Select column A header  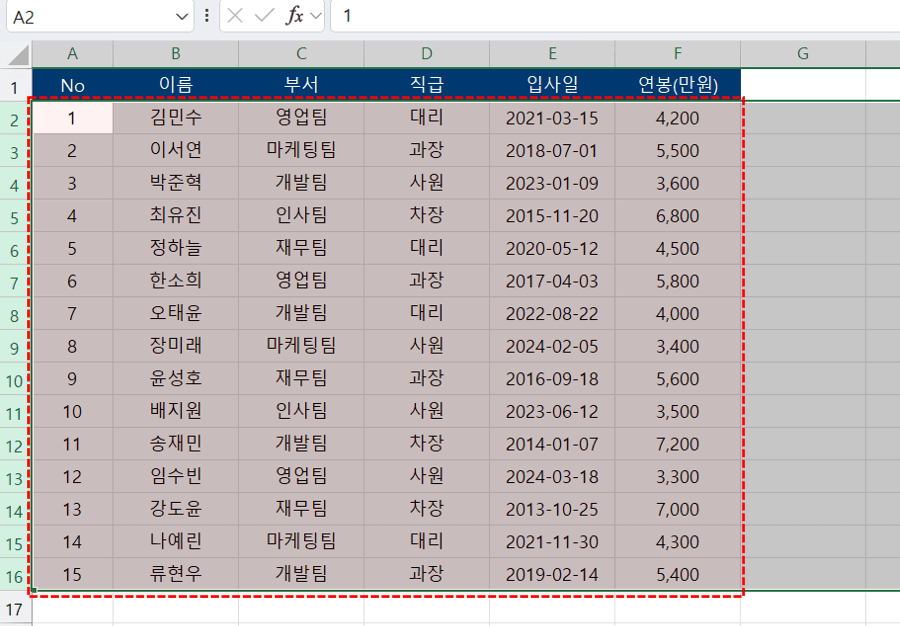pyautogui.click(x=72, y=54)
